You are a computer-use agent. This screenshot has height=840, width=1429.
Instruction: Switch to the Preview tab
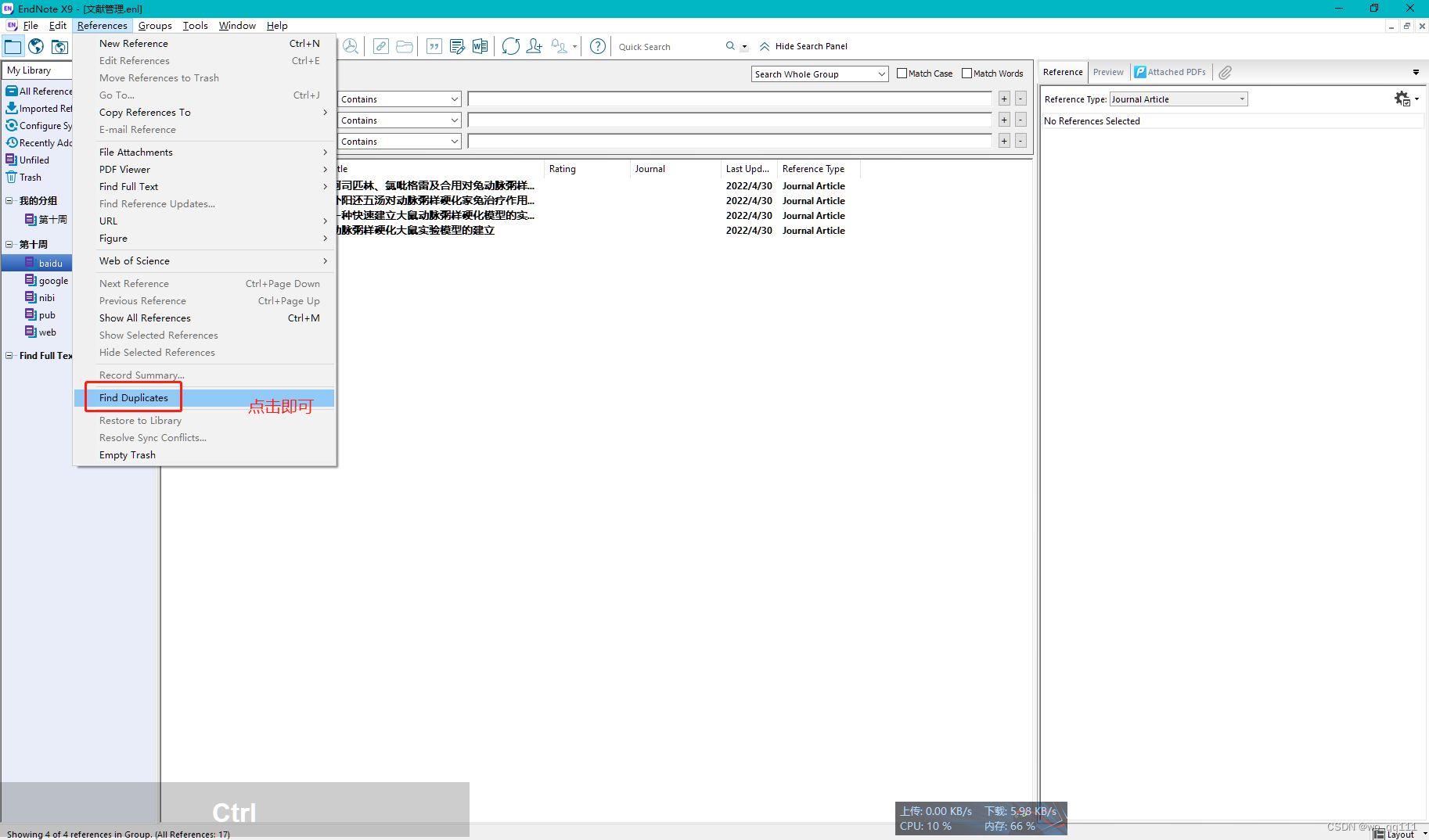click(x=1108, y=72)
